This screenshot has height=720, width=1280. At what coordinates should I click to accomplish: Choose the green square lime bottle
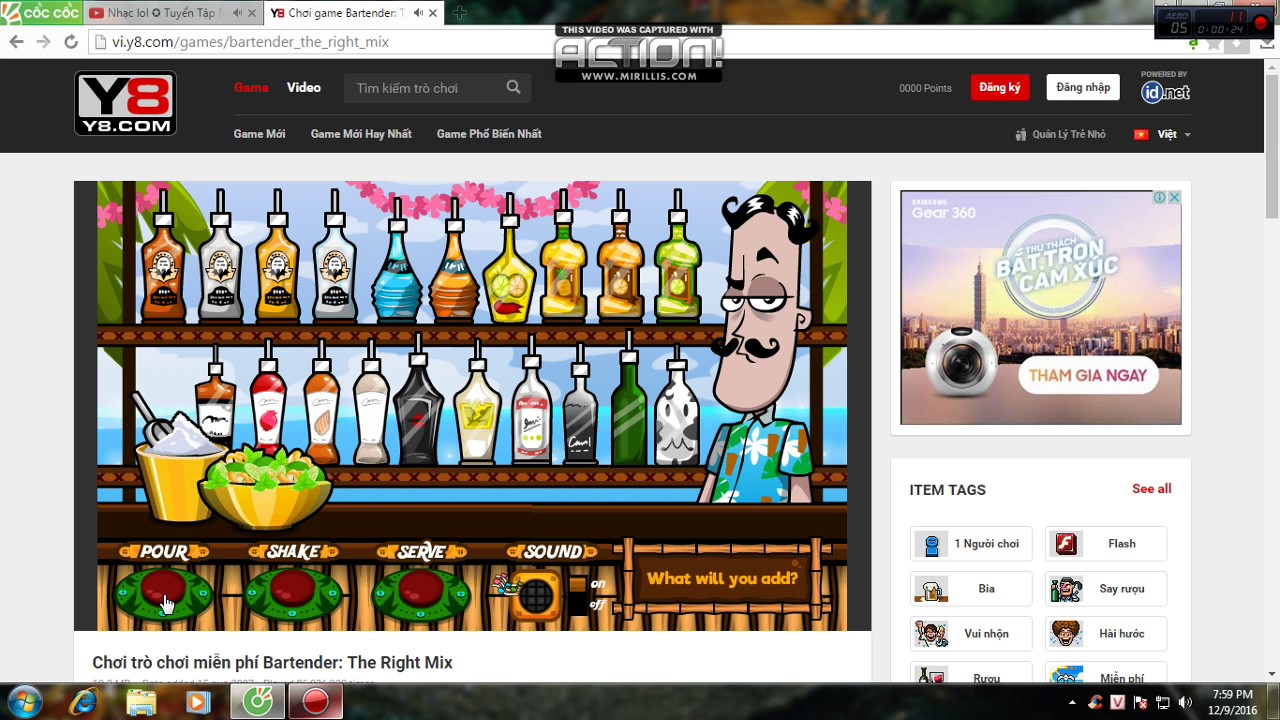click(x=677, y=255)
